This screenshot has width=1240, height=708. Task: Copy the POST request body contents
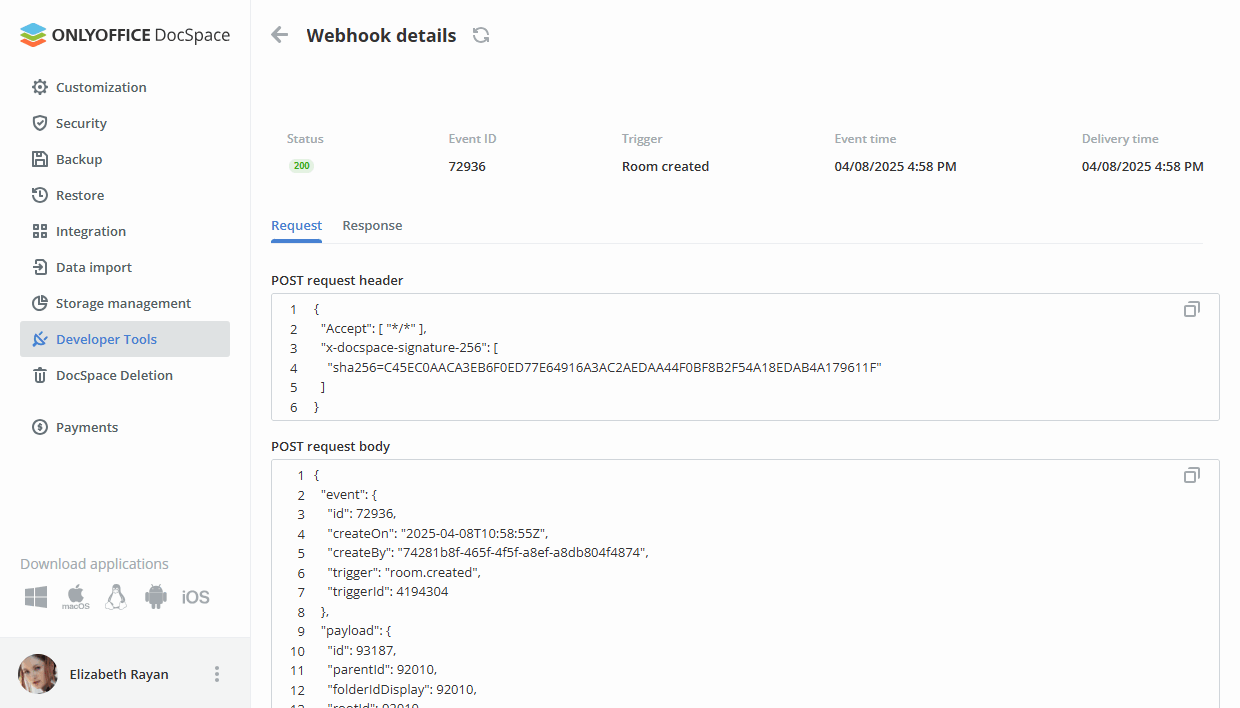1191,475
